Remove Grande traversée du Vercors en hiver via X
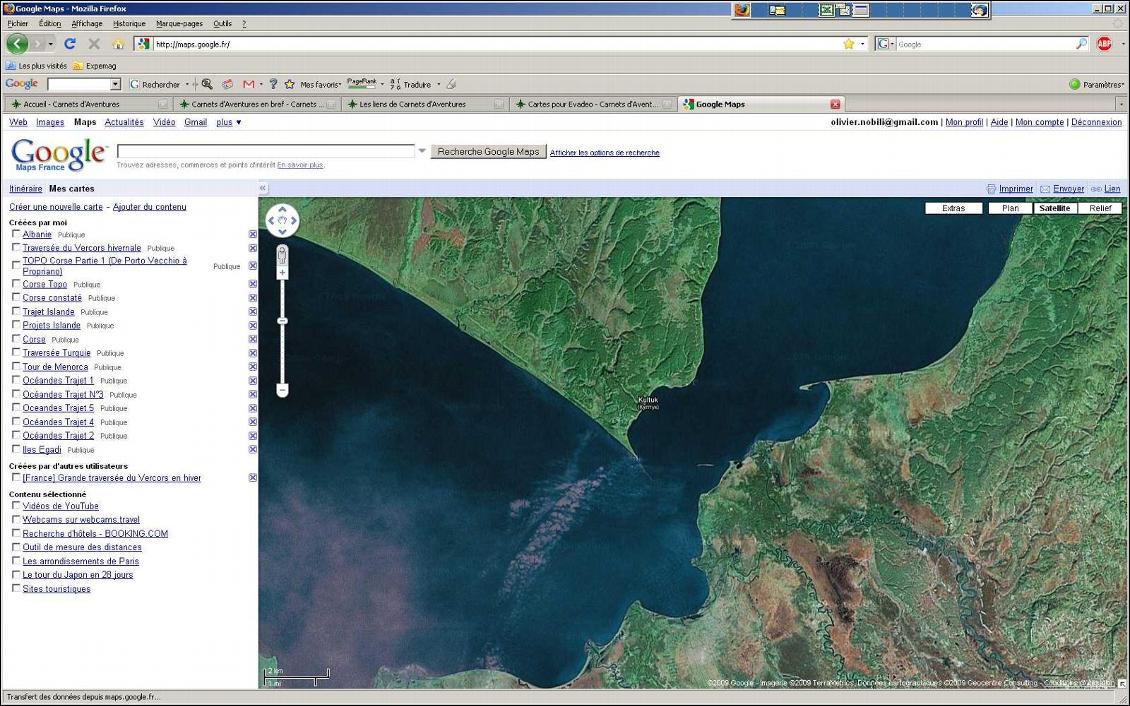This screenshot has width=1130, height=706. (253, 478)
